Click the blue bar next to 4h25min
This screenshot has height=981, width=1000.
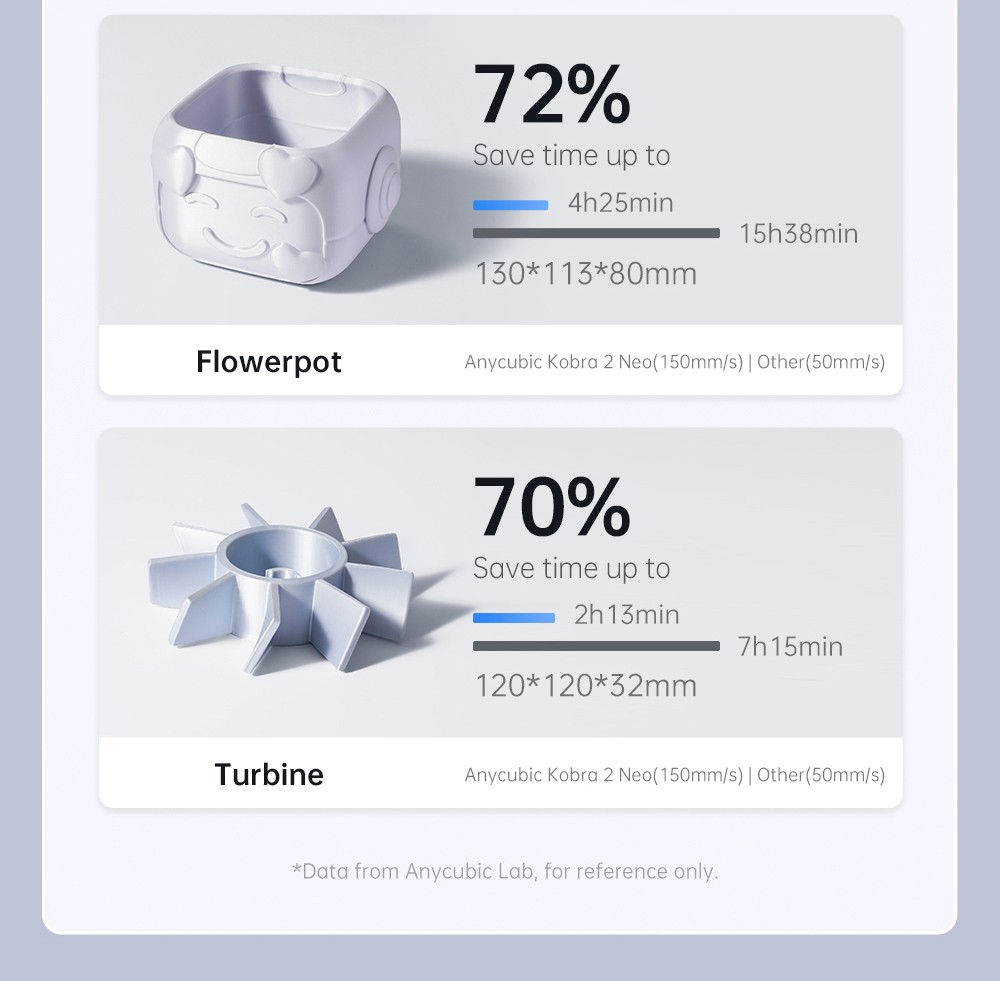(511, 205)
